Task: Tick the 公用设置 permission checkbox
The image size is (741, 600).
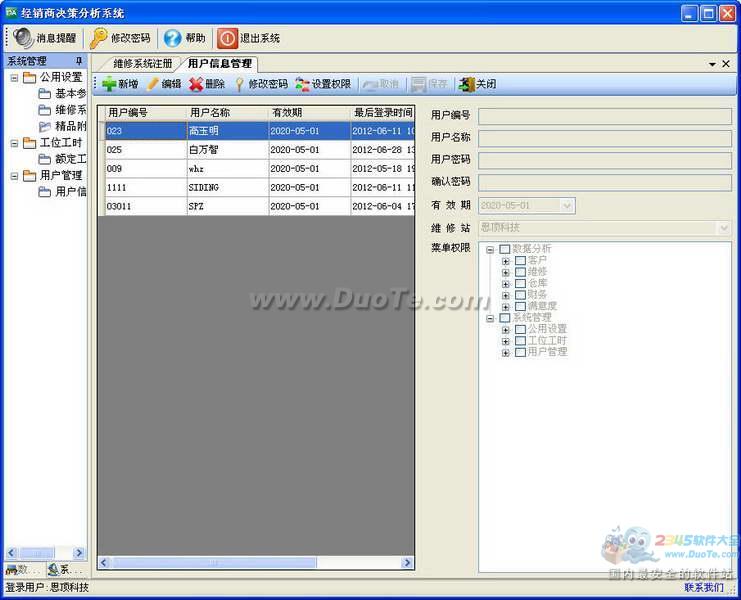Action: [520, 329]
